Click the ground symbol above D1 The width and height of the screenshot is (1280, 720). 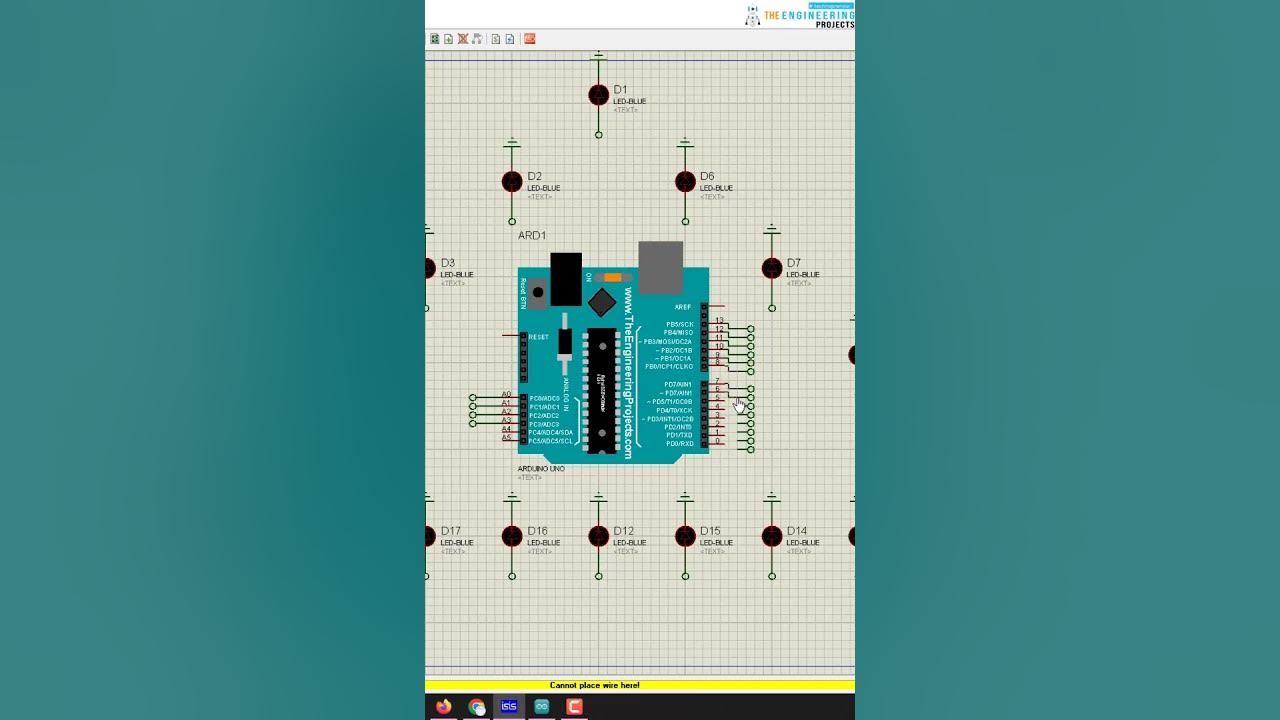[x=598, y=56]
